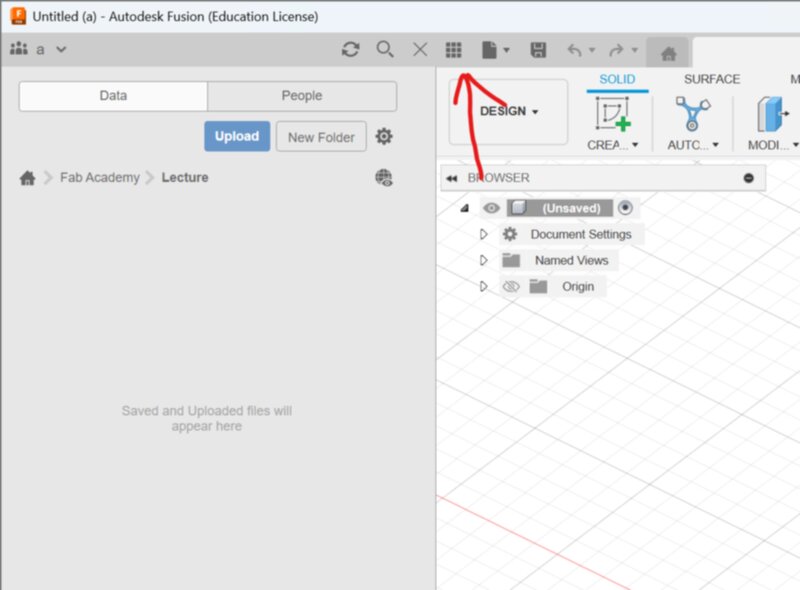Open the MODIFY menu dropdown
Viewport: 800px width, 590px height.
pos(773,145)
